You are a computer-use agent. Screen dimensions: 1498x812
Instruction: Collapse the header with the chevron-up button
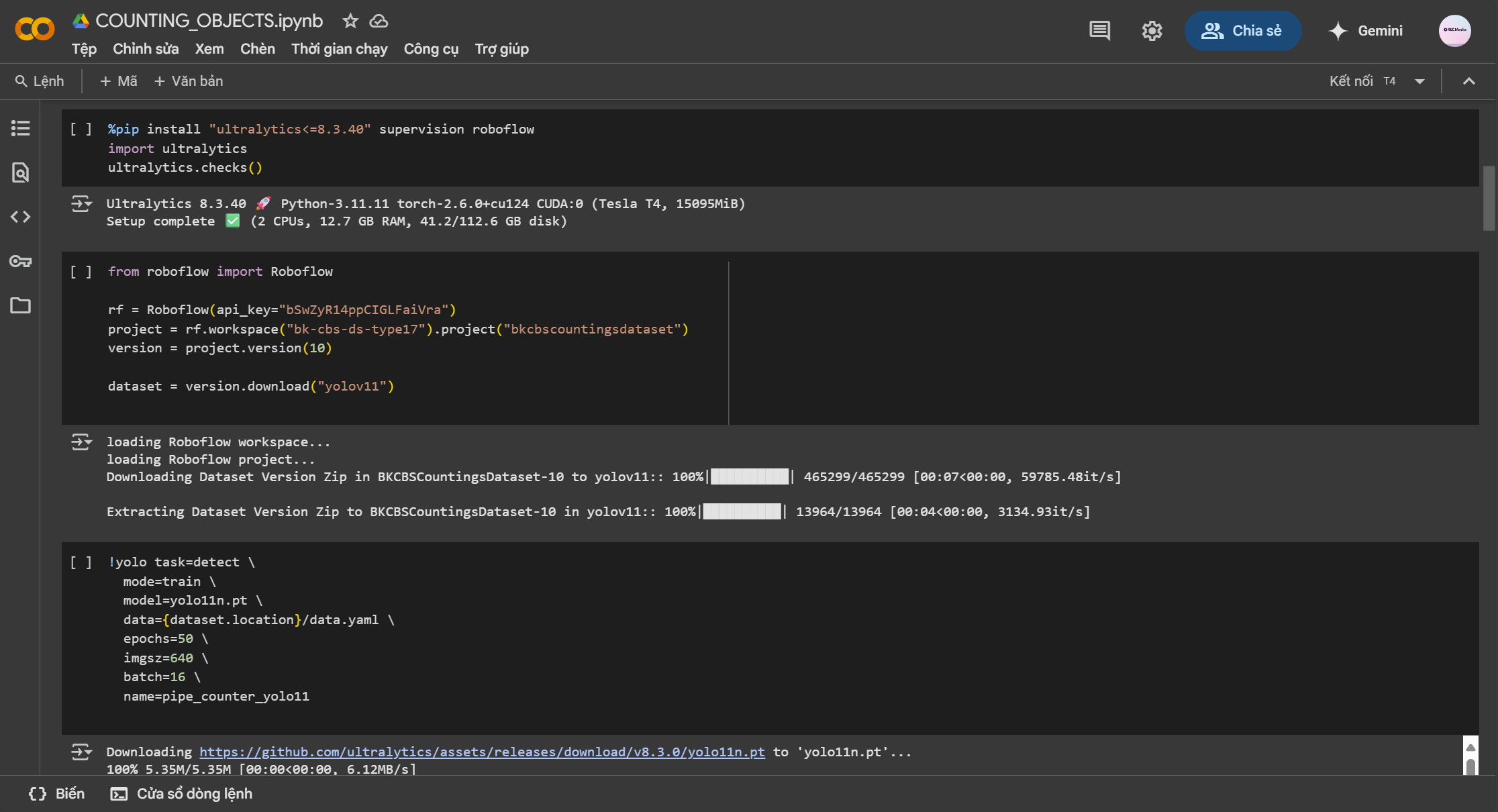[1468, 81]
